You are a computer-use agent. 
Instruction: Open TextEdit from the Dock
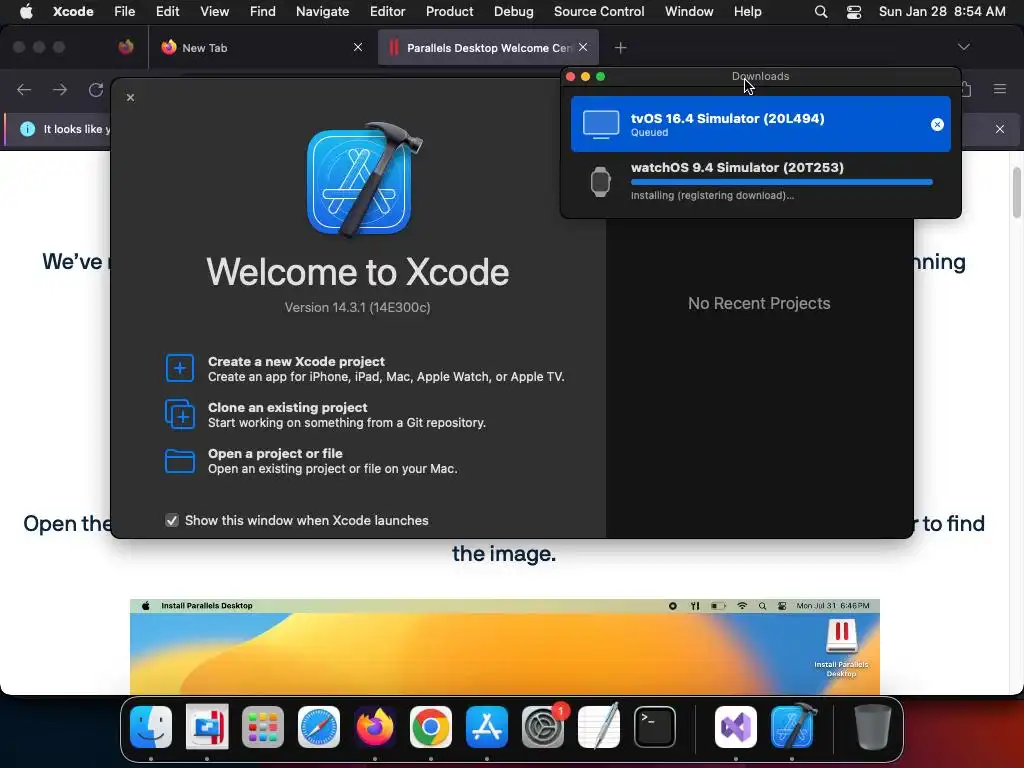599,726
